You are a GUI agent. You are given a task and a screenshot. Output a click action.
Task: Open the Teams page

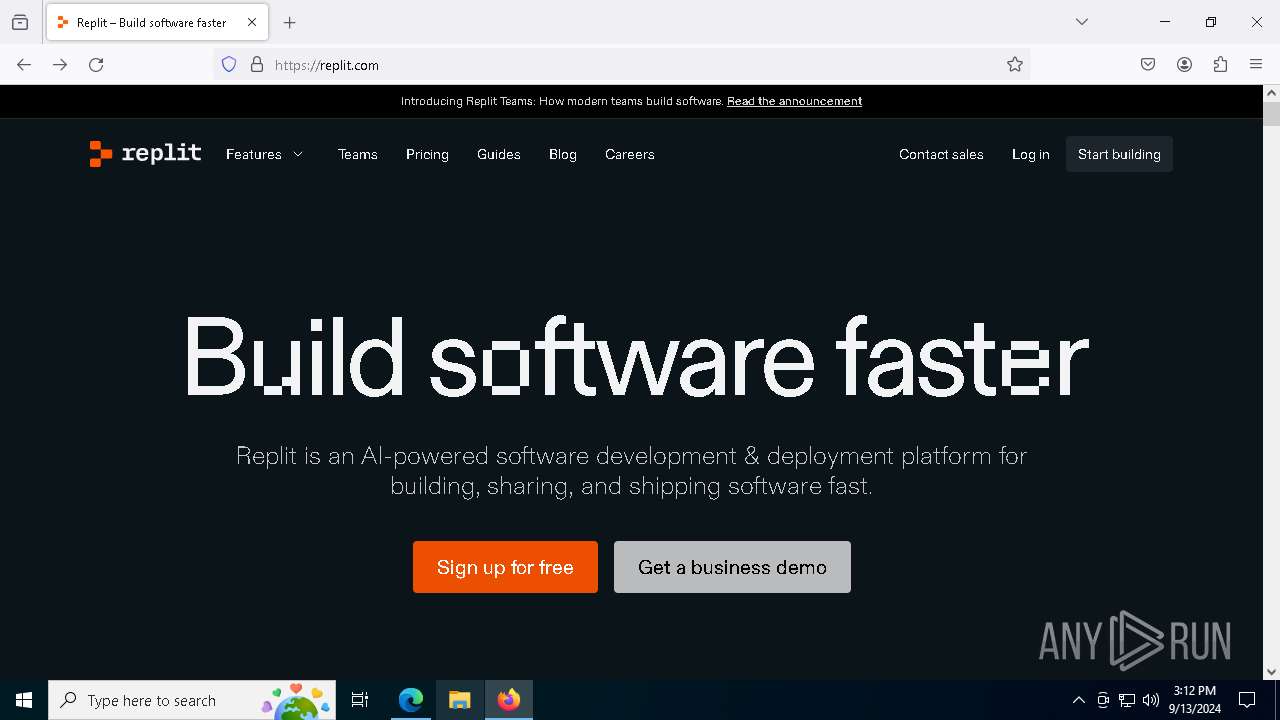click(358, 154)
